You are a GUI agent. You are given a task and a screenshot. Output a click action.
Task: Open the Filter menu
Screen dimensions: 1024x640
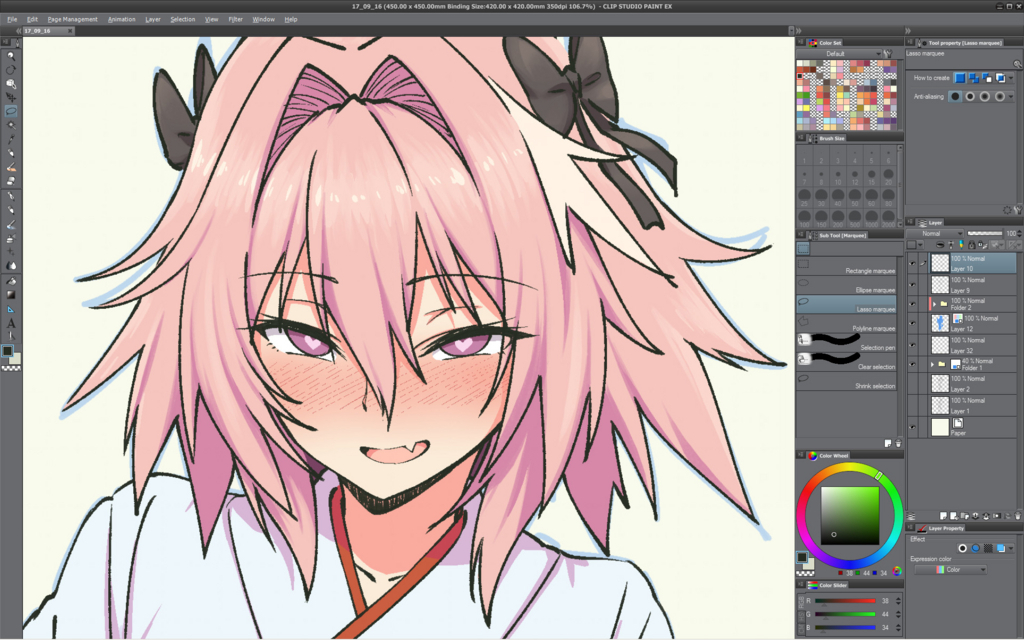coord(236,19)
